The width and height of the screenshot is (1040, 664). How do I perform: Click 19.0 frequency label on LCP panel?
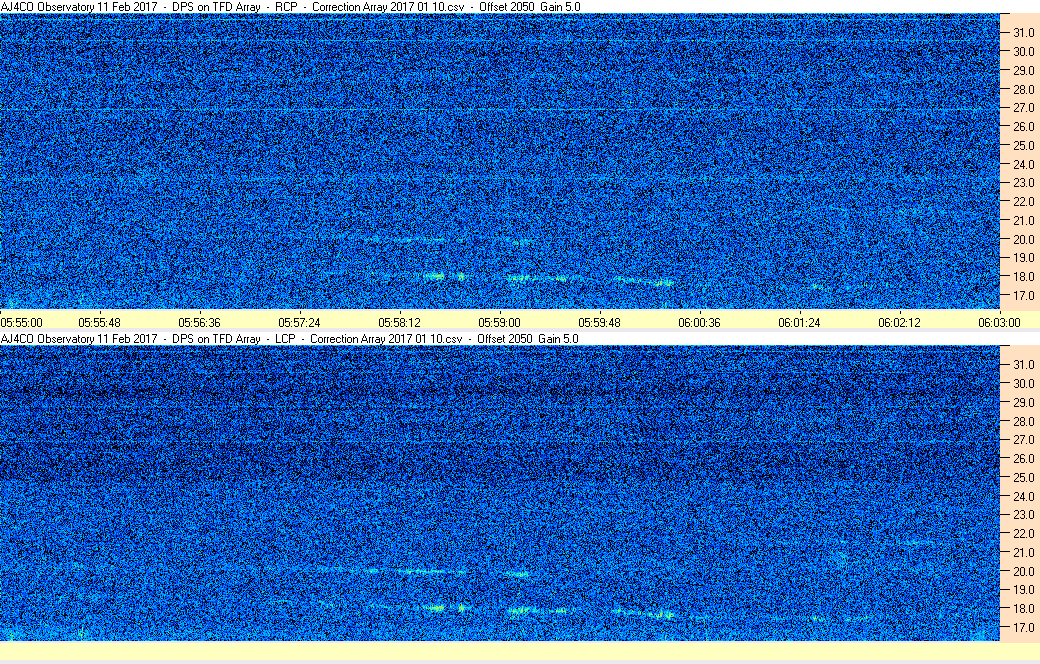1023,590
